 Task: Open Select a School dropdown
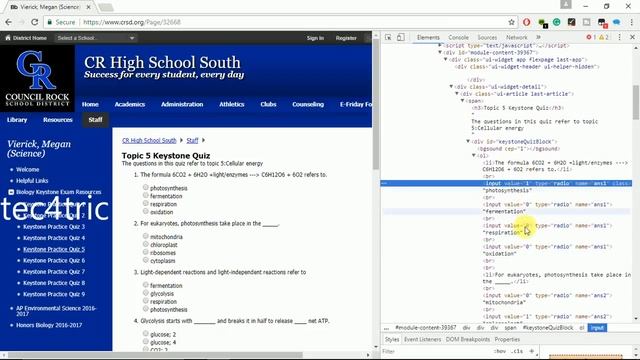[x=96, y=38]
